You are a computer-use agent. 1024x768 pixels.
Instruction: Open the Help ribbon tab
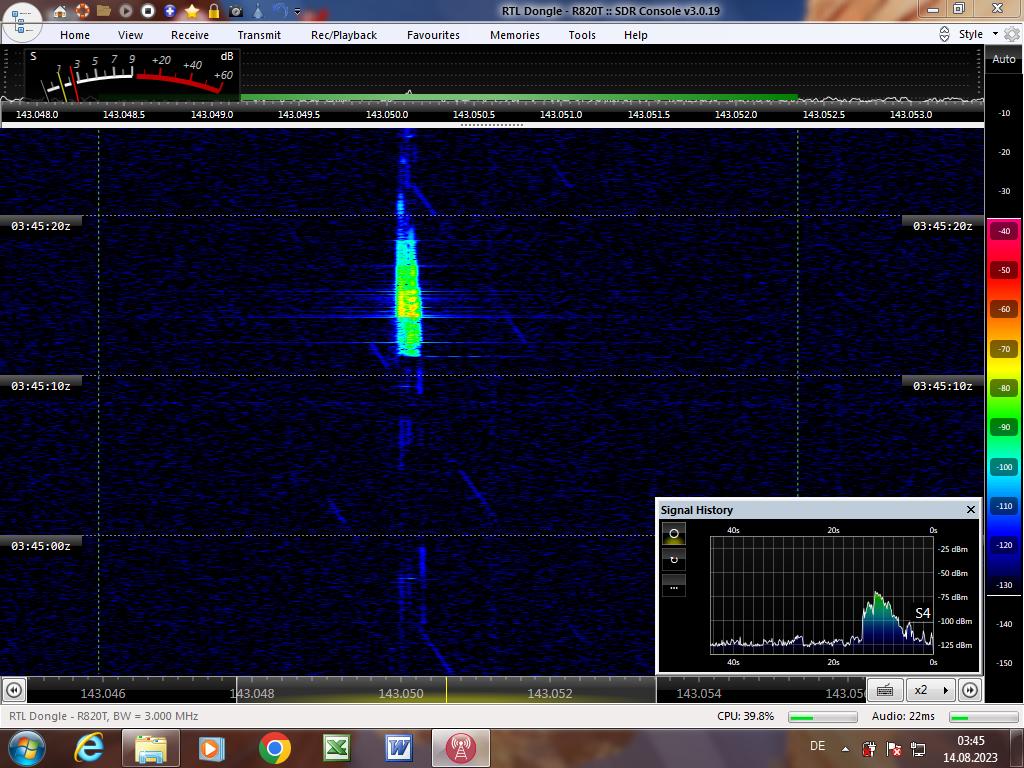click(636, 35)
